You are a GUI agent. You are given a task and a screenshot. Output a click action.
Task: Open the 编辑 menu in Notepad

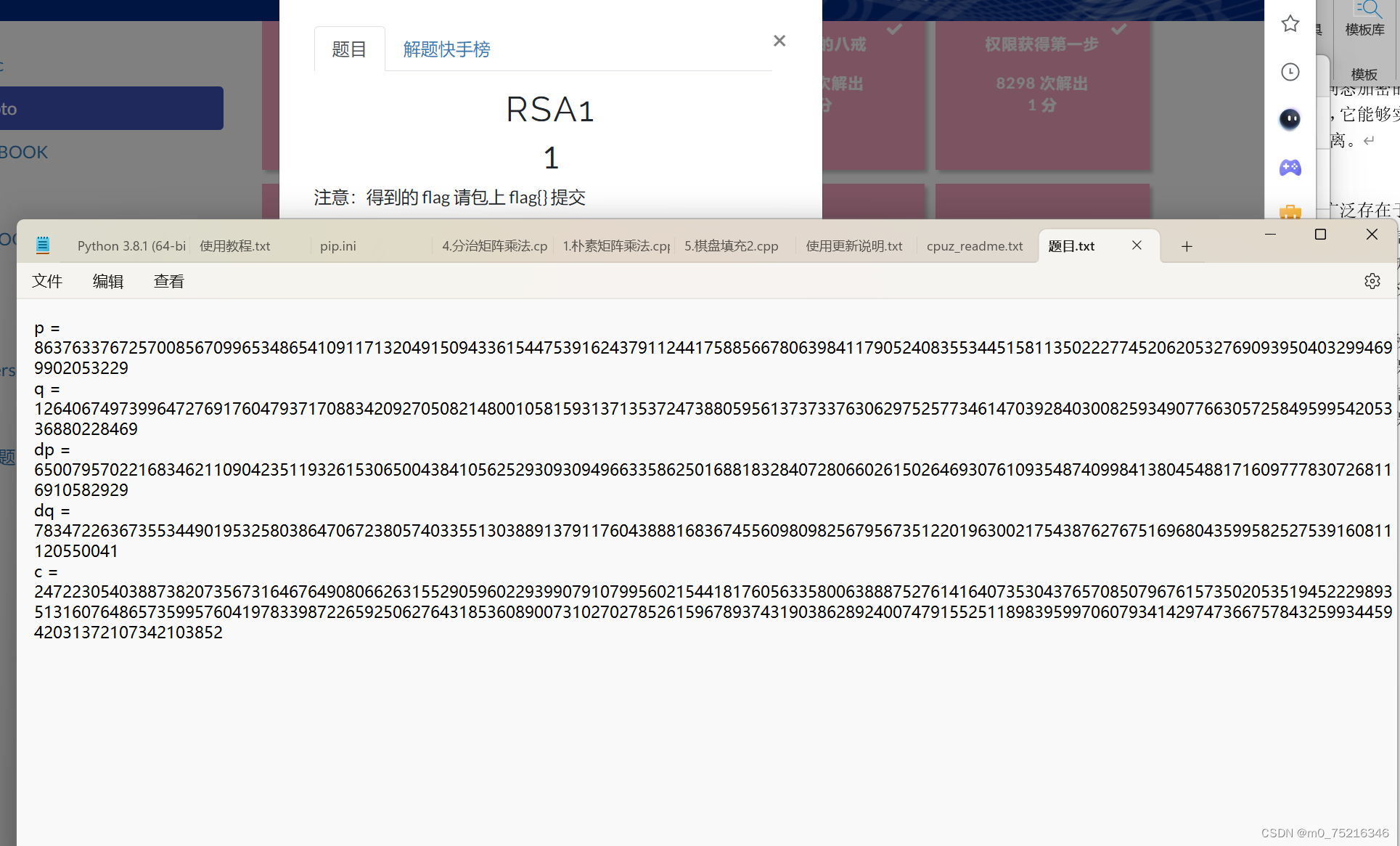click(x=107, y=281)
